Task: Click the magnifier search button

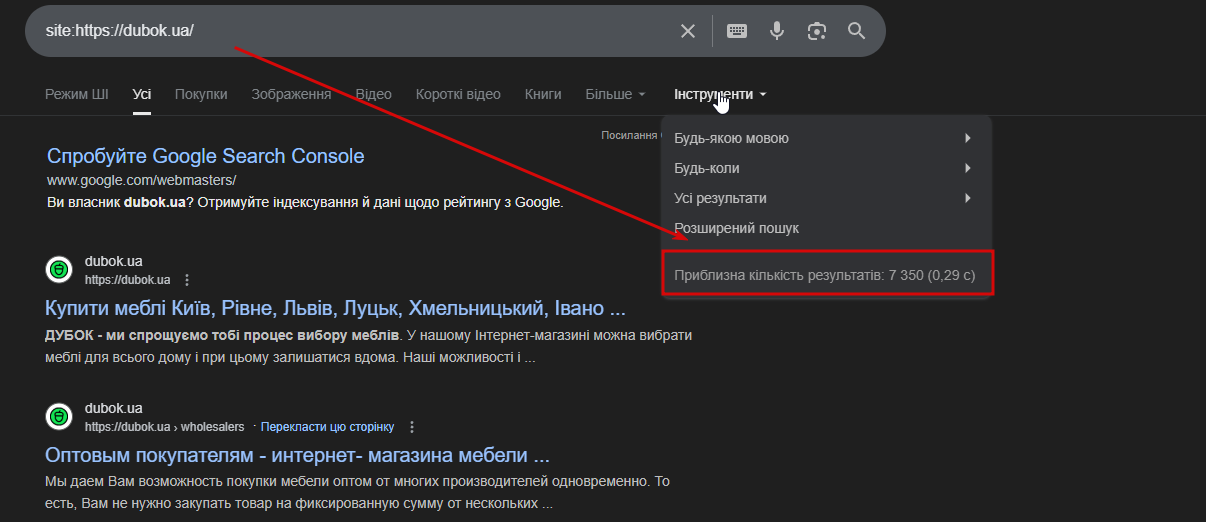Action: pyautogui.click(x=857, y=31)
